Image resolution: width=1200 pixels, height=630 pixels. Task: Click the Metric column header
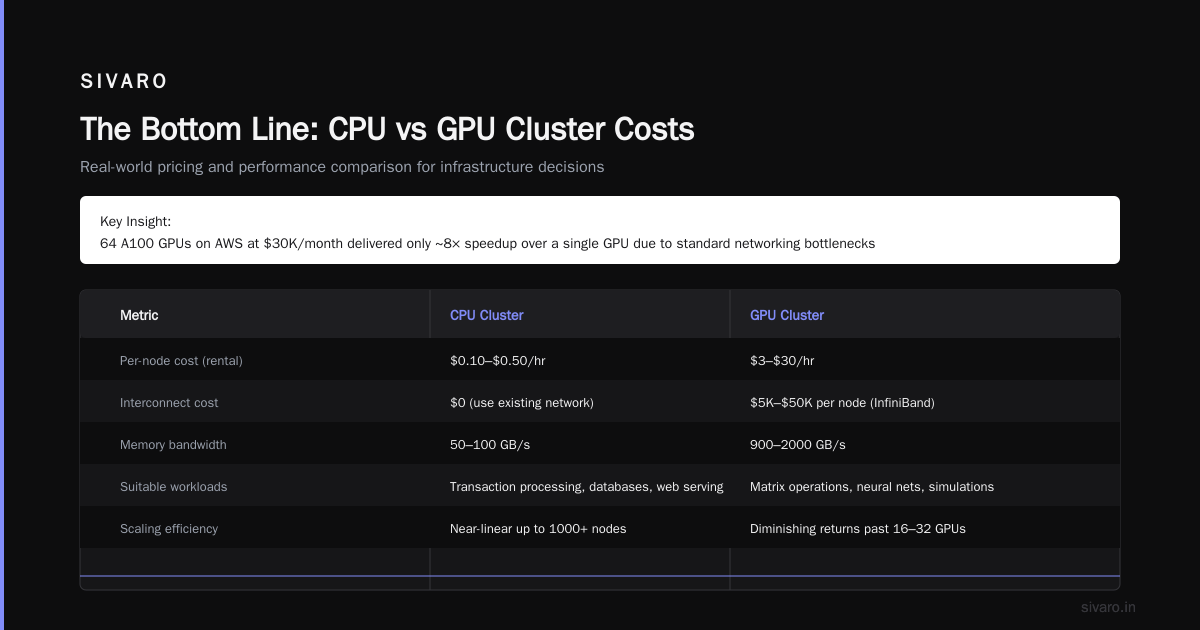click(139, 315)
